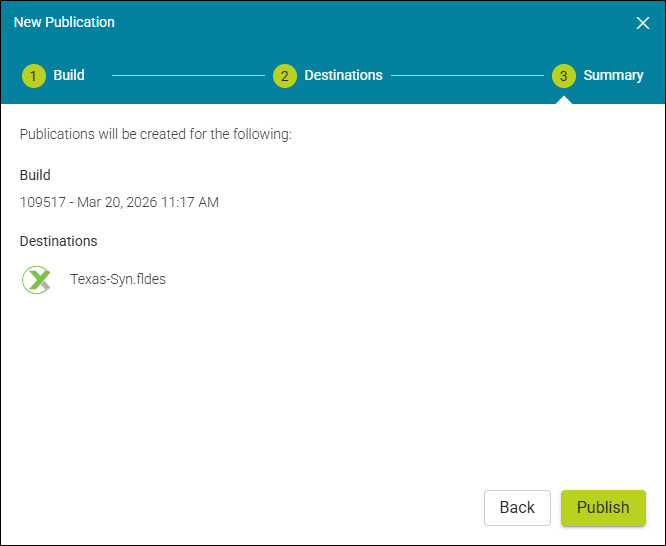The width and height of the screenshot is (666, 546).
Task: Click the white pointer under Summary
Action: coord(564,99)
